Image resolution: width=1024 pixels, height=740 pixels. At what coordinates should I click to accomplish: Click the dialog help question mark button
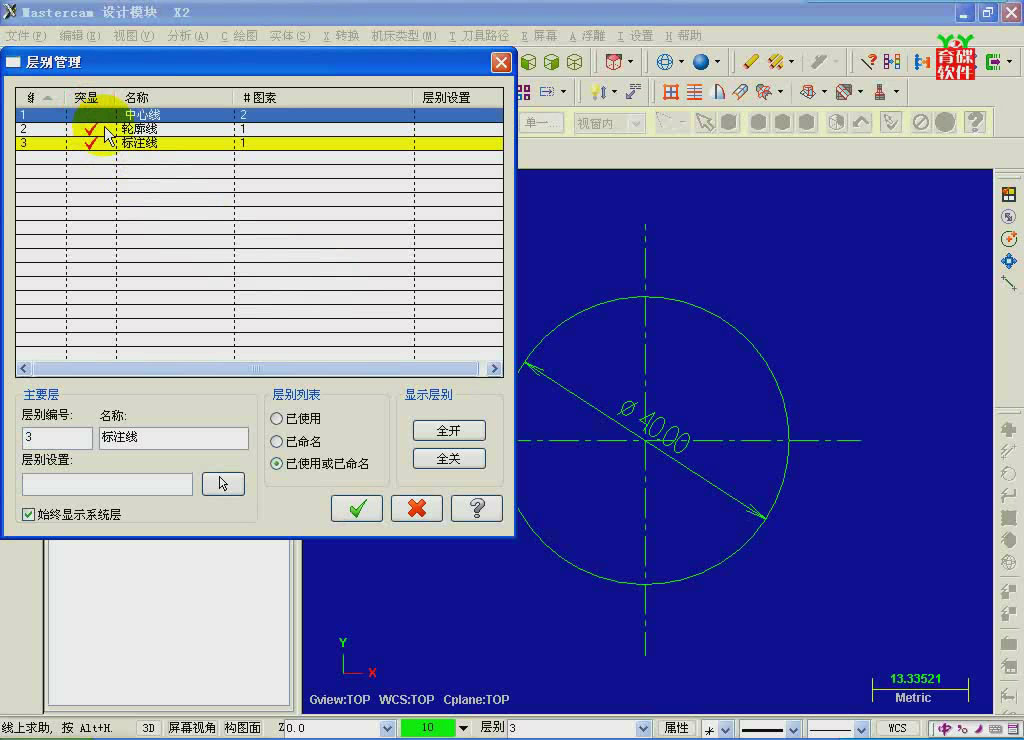477,509
